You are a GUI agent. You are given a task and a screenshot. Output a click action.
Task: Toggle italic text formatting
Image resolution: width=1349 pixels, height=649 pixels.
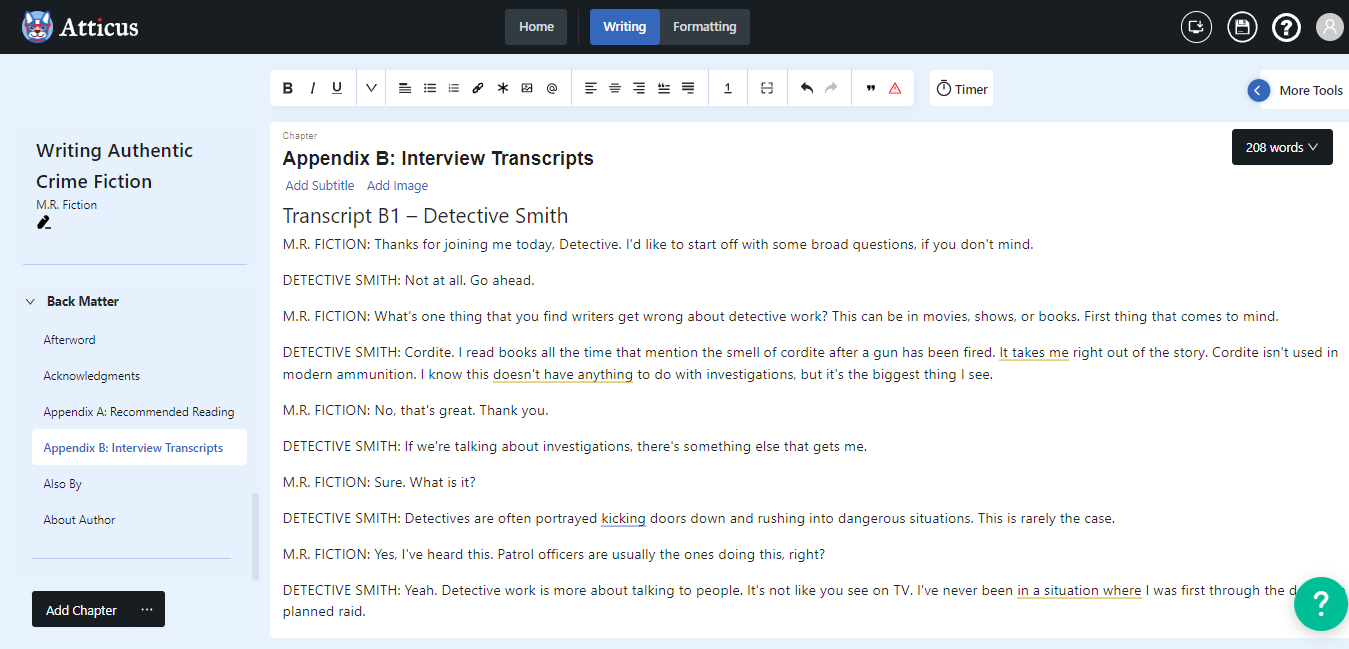pos(312,89)
